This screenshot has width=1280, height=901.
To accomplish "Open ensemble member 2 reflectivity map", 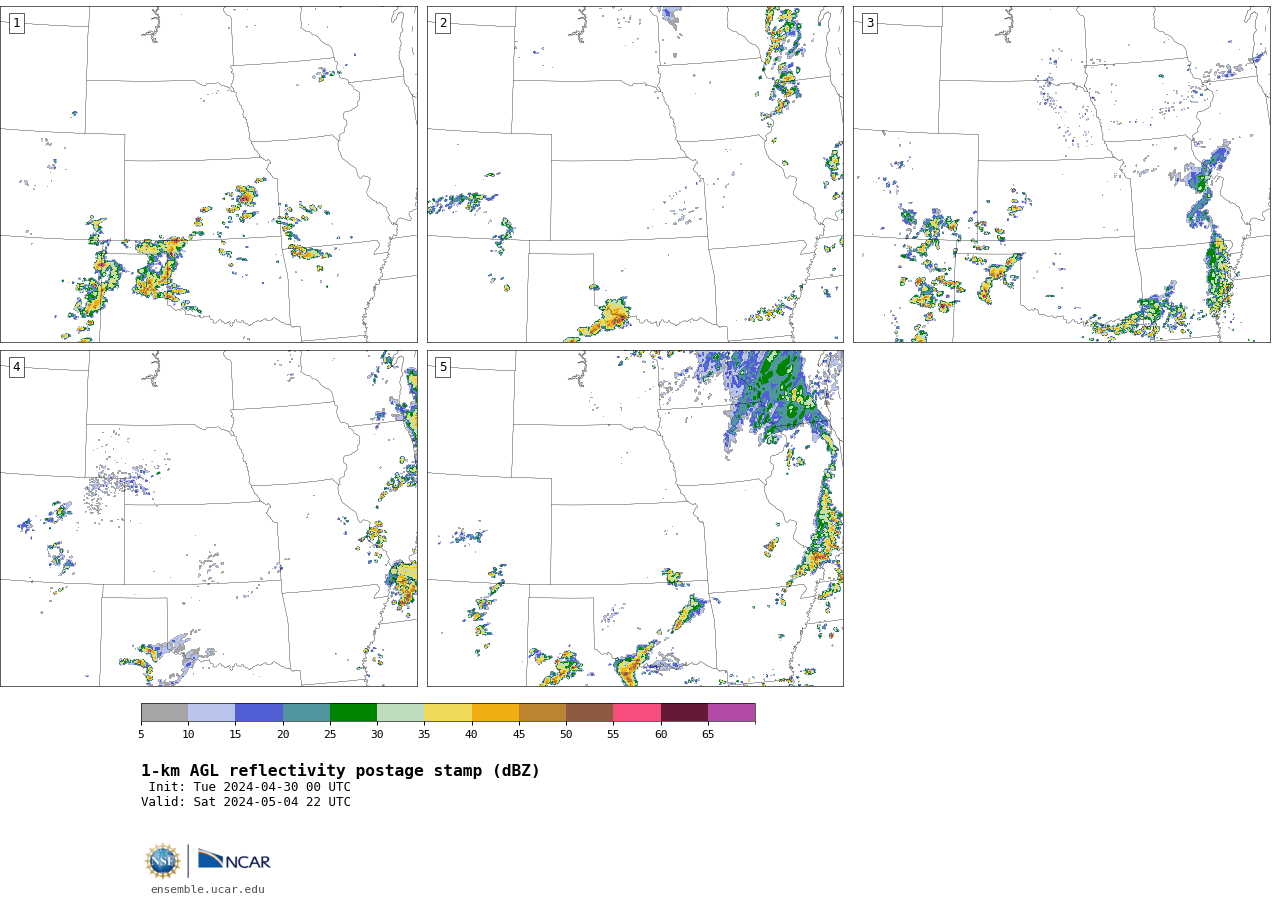I will pos(635,174).
